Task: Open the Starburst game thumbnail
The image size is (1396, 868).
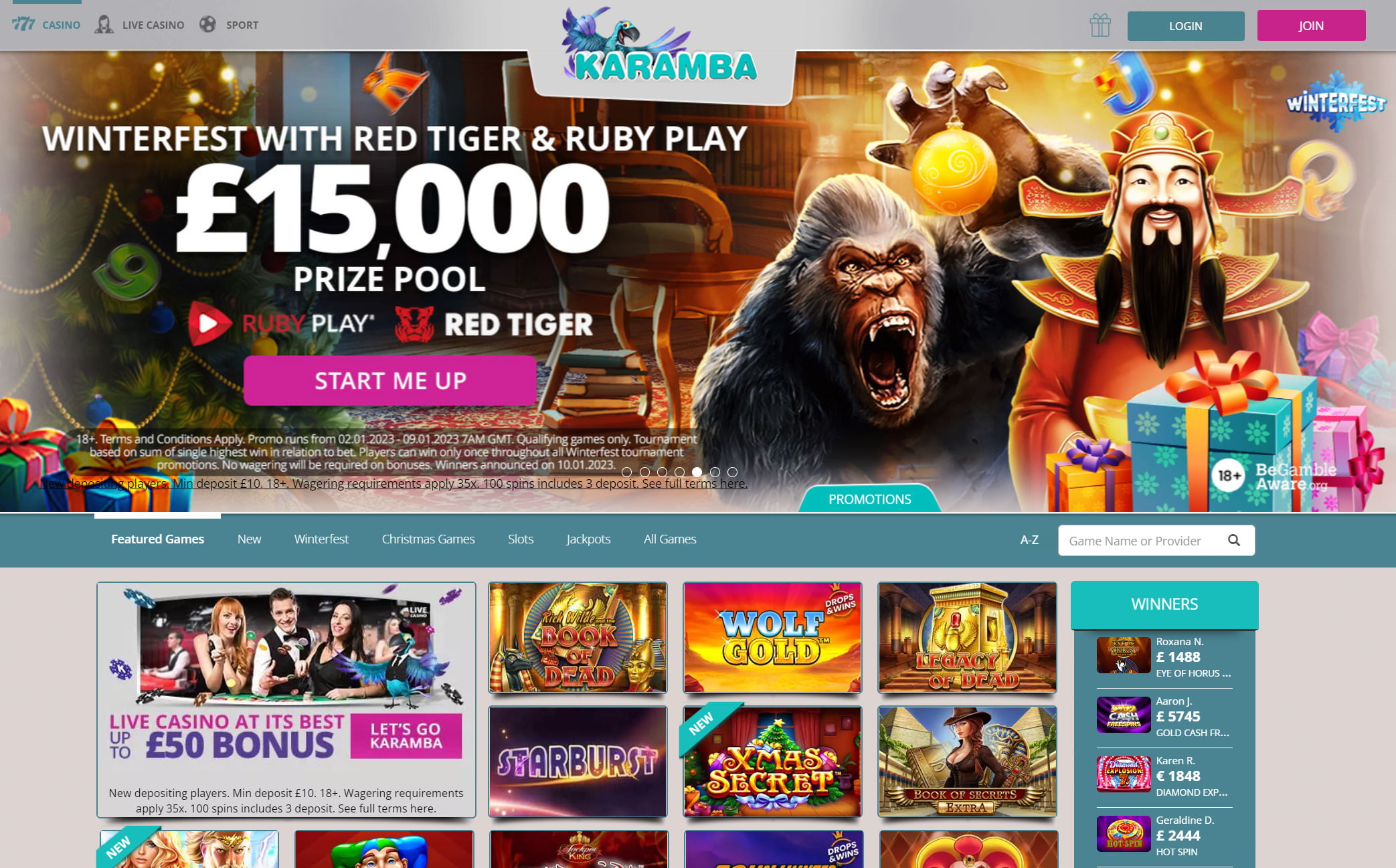Action: 578,762
